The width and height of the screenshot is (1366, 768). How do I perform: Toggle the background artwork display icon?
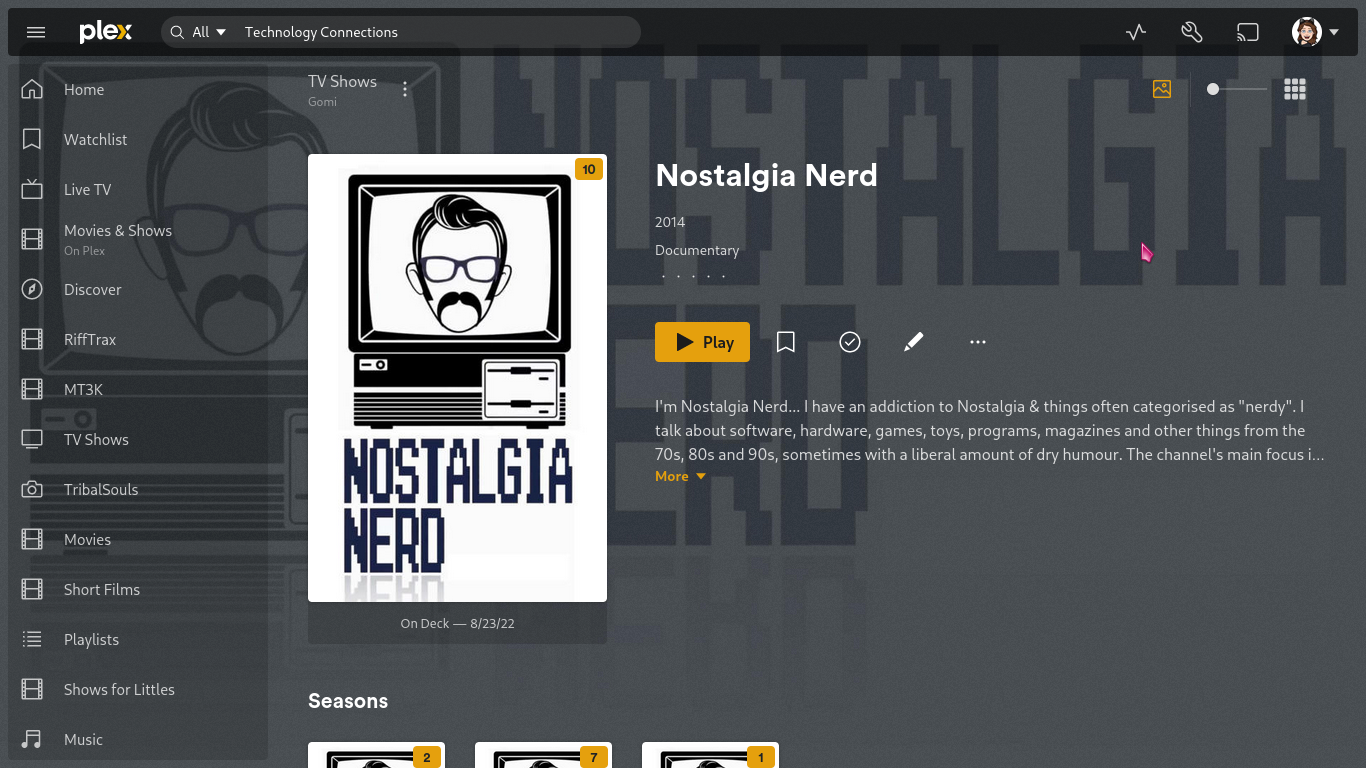1161,89
